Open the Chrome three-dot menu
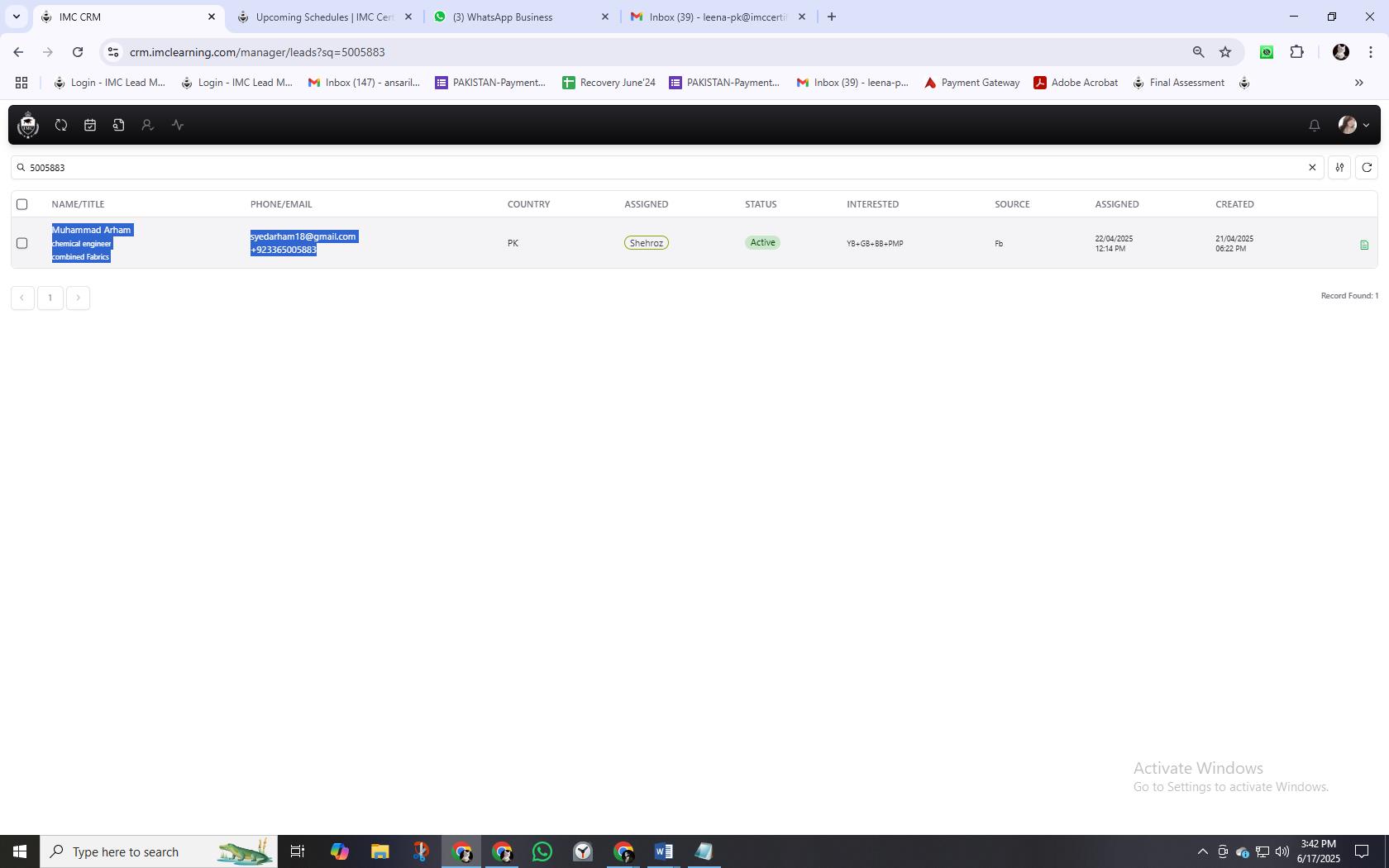1389x868 pixels. tap(1371, 52)
